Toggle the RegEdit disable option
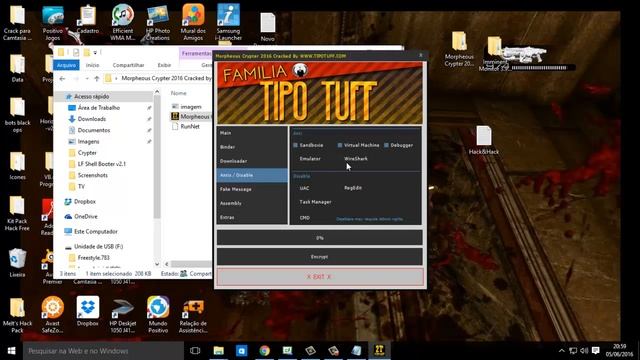The width and height of the screenshot is (640, 360). tap(353, 188)
